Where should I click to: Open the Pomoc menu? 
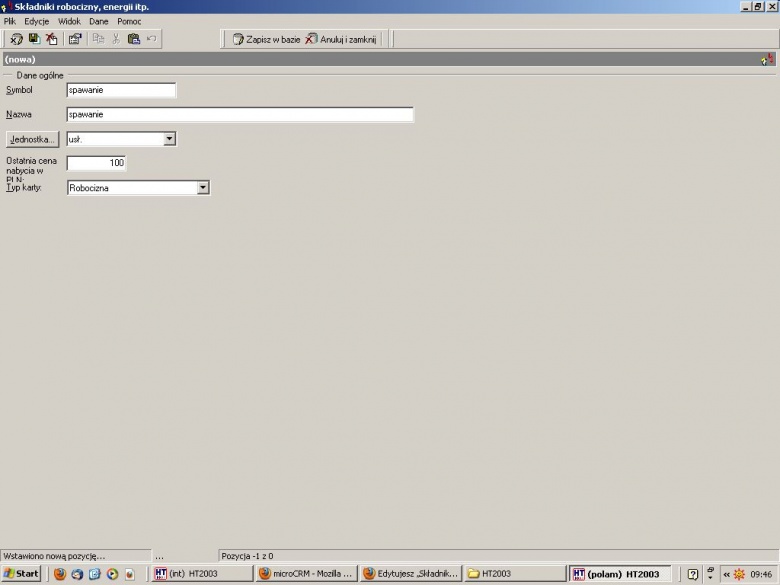tap(129, 21)
